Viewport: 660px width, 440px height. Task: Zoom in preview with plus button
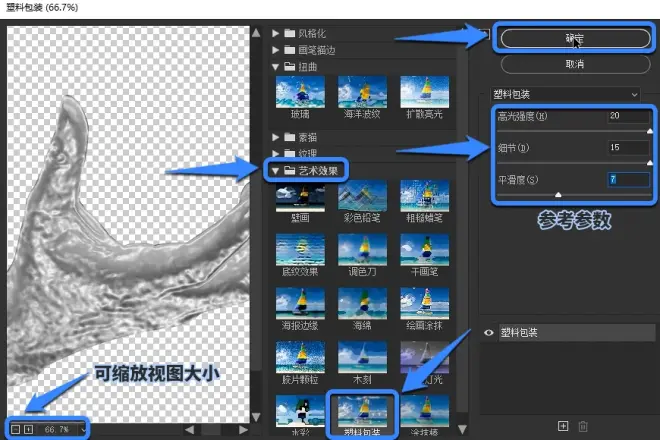click(x=28, y=429)
